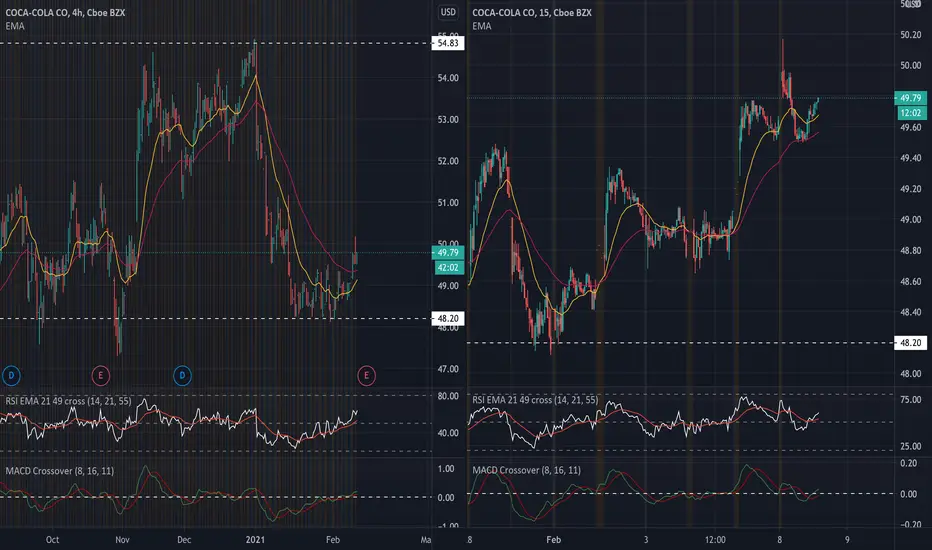Click the blue D dividend marker near December
The height and width of the screenshot is (550, 932).
tap(182, 375)
